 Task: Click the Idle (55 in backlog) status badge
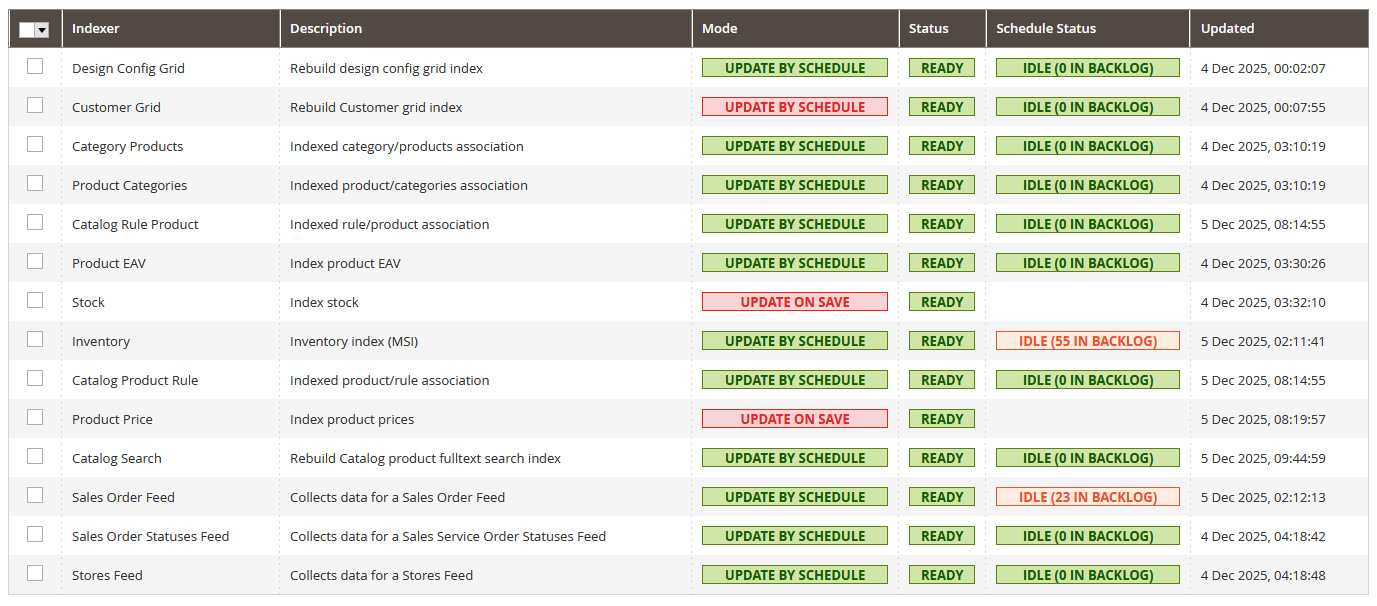1087,341
